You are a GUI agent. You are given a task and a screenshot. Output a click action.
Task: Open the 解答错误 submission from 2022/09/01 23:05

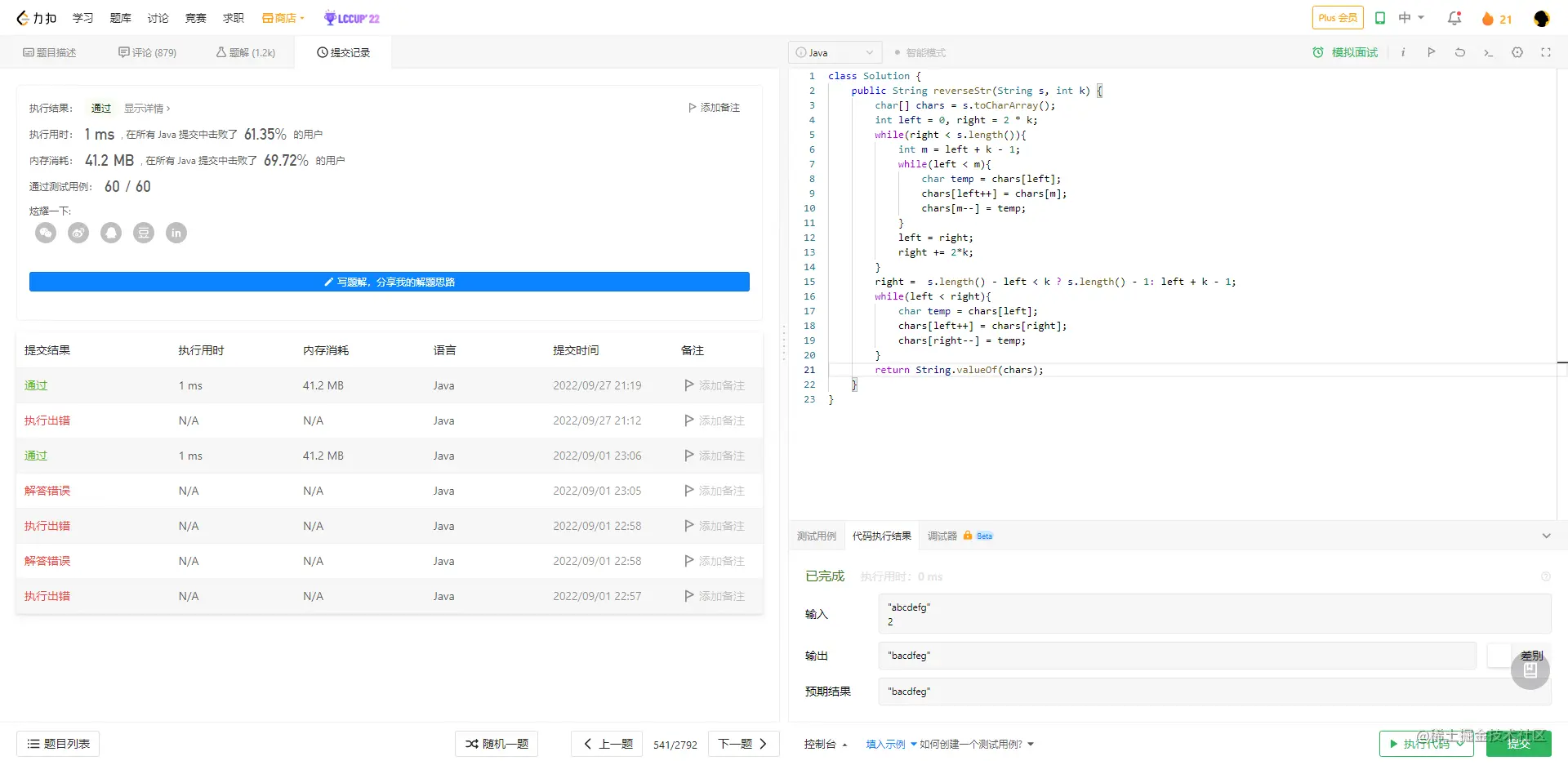pos(47,491)
